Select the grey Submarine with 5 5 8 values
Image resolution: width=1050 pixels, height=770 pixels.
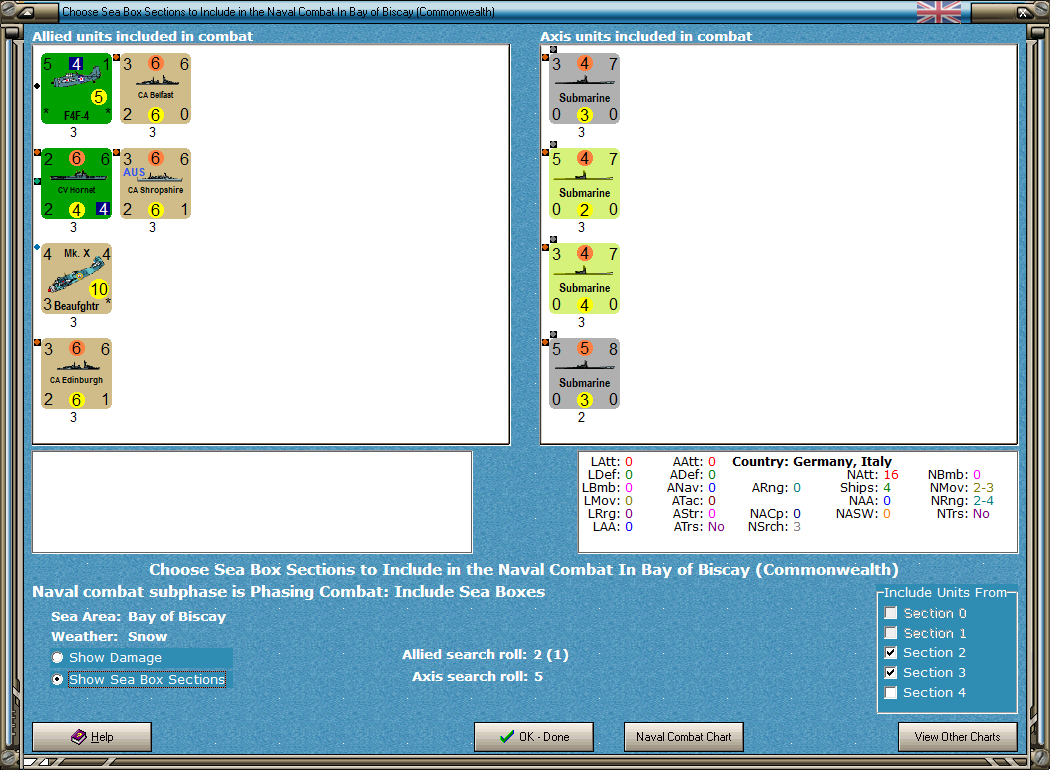584,374
